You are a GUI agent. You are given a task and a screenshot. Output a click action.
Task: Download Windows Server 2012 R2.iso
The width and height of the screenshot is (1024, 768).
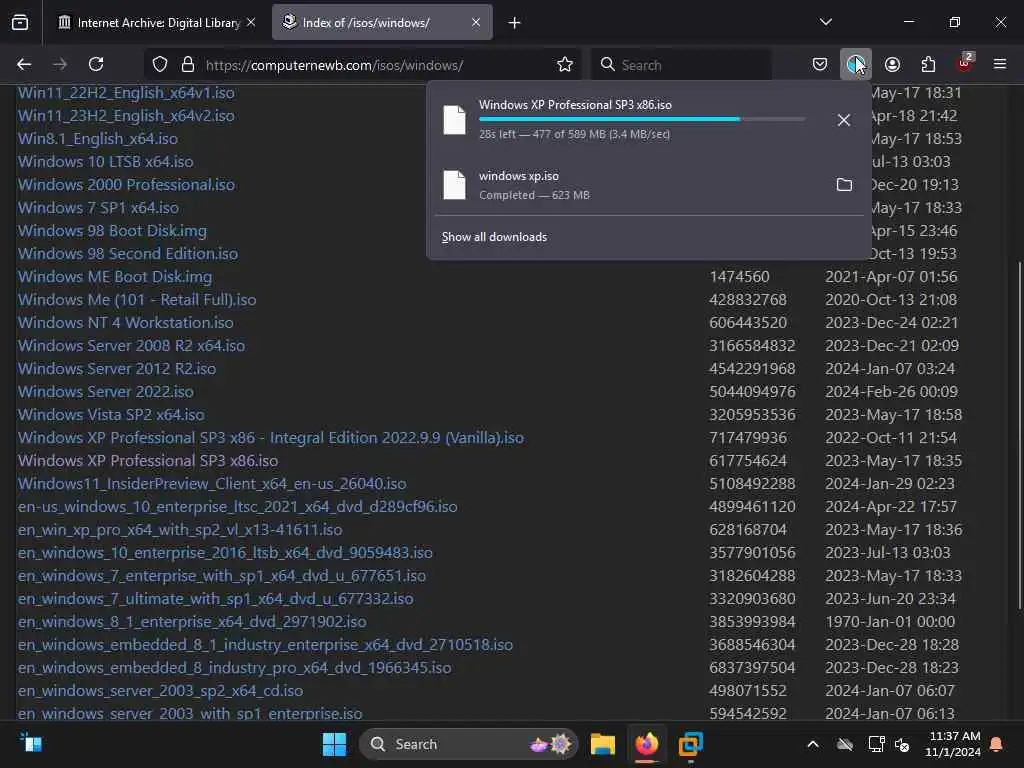117,368
